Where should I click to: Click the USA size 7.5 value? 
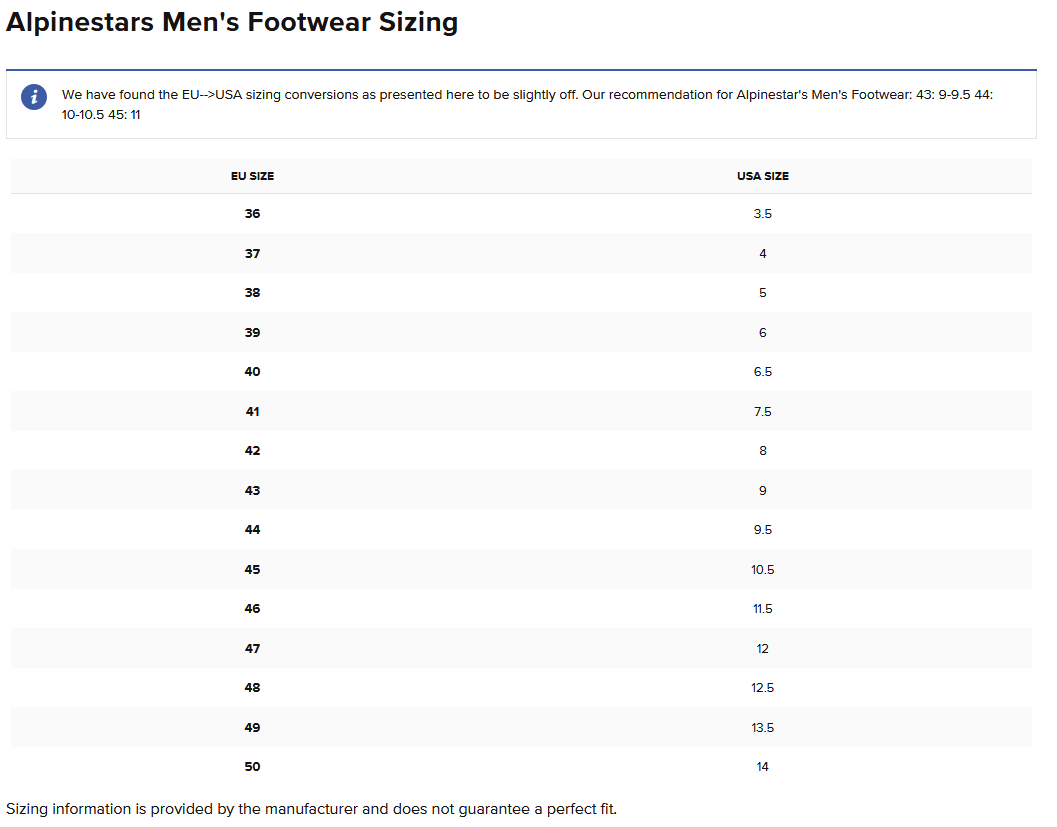[762, 412]
